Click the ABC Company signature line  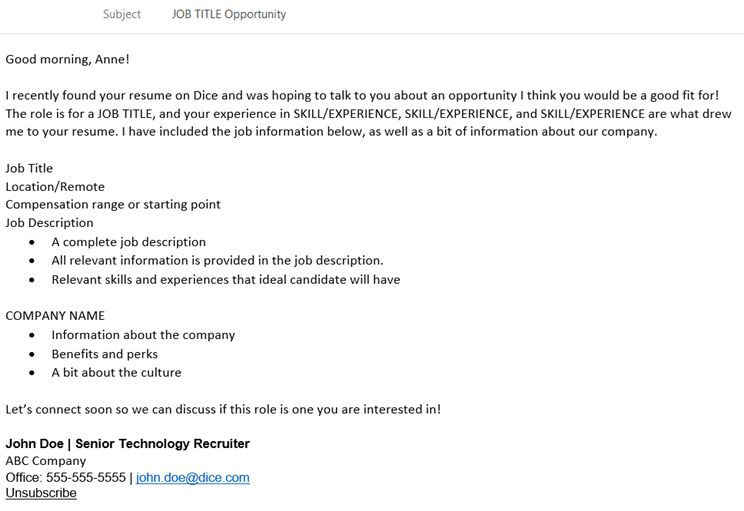click(x=46, y=461)
